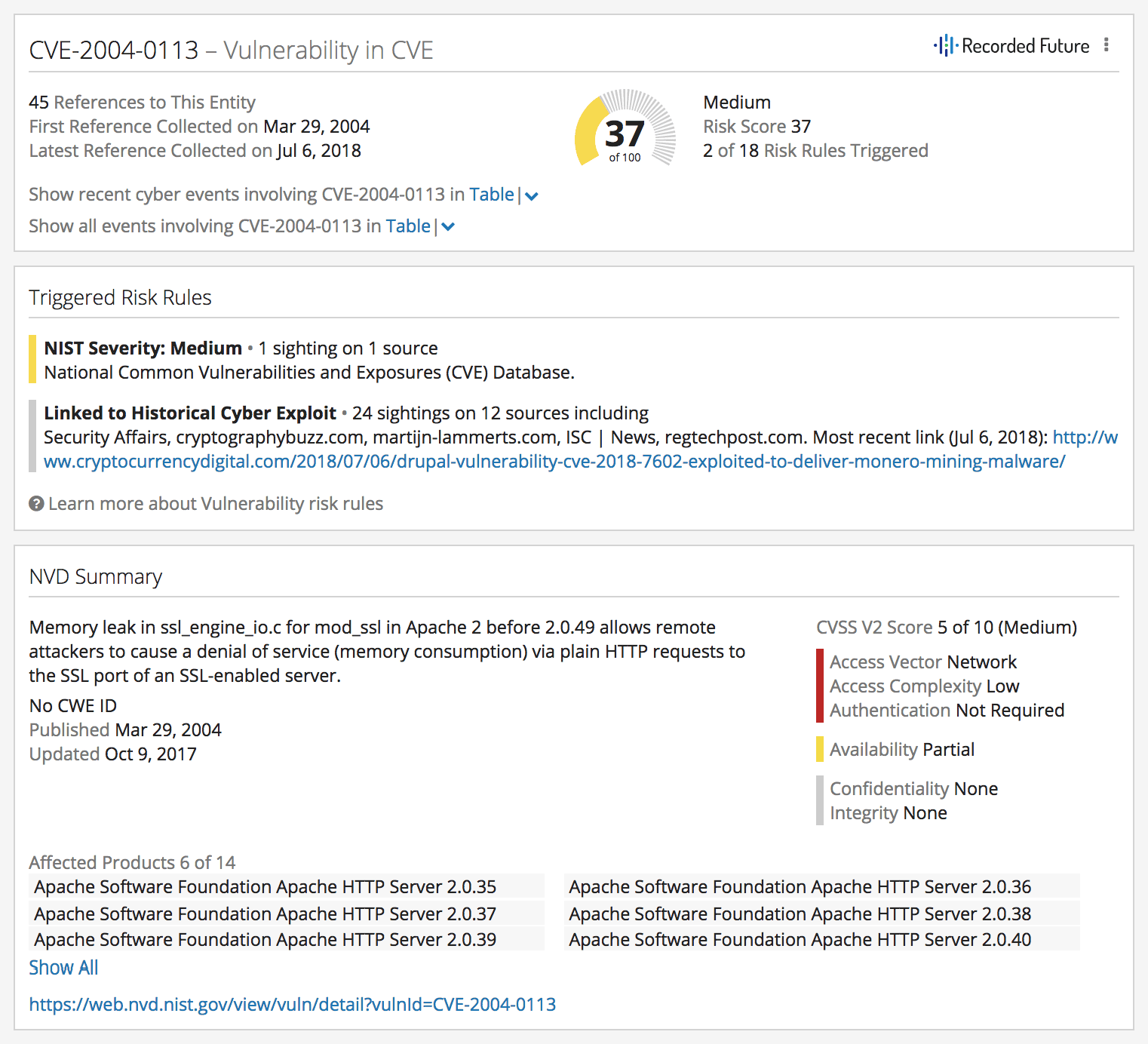Open the NVD web.nvd.nist.gov detail link

(x=293, y=1005)
